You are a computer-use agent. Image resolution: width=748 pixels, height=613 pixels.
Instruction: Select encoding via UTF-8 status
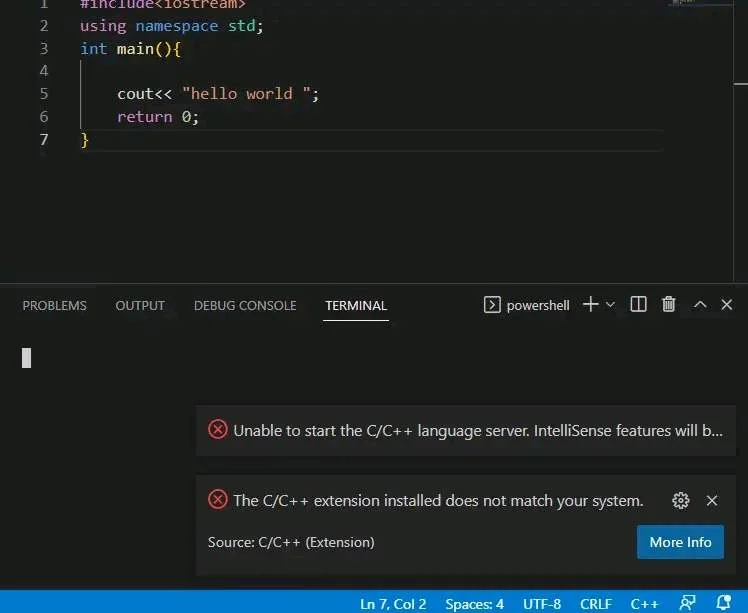pos(542,604)
